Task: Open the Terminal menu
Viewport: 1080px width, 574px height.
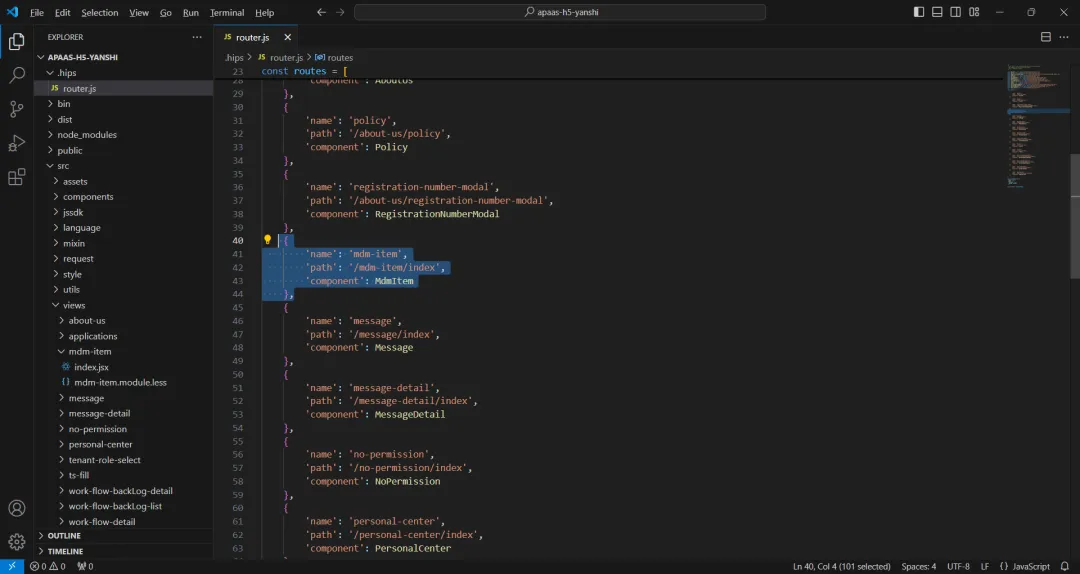Action: (x=227, y=12)
